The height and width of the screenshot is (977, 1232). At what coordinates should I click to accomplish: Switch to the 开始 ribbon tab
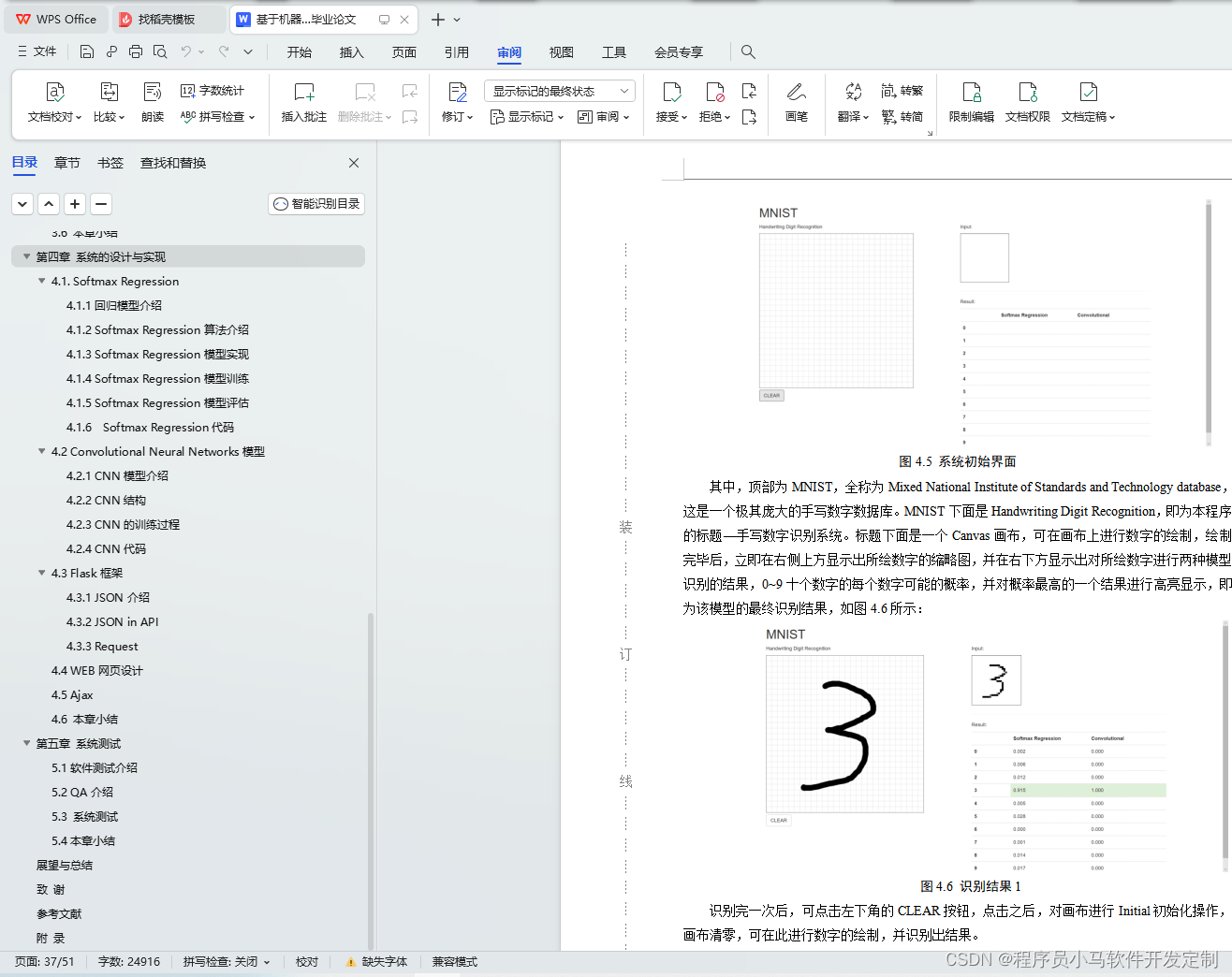click(300, 52)
